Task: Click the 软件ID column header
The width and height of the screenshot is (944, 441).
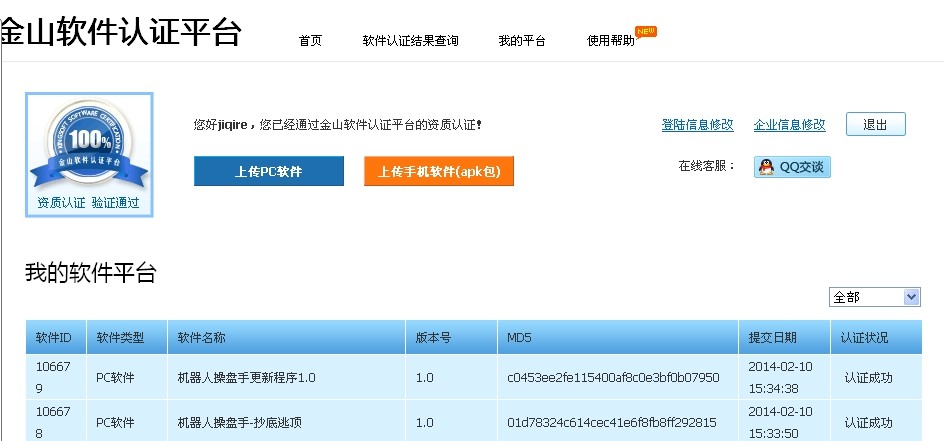Action: 54,338
